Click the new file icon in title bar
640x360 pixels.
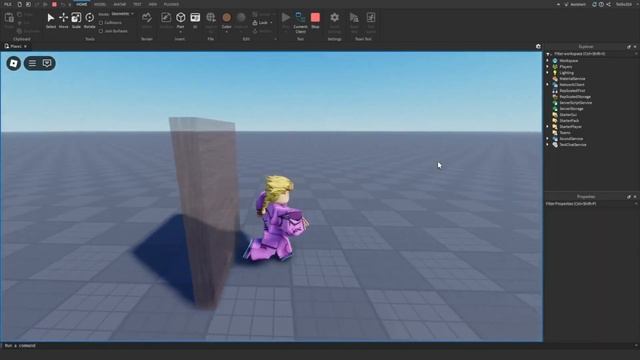click(x=19, y=4)
